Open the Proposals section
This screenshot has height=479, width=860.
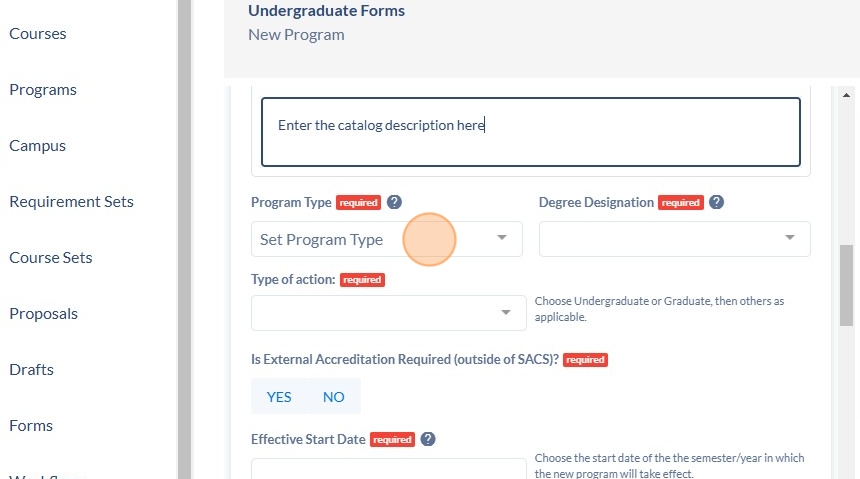(x=43, y=313)
